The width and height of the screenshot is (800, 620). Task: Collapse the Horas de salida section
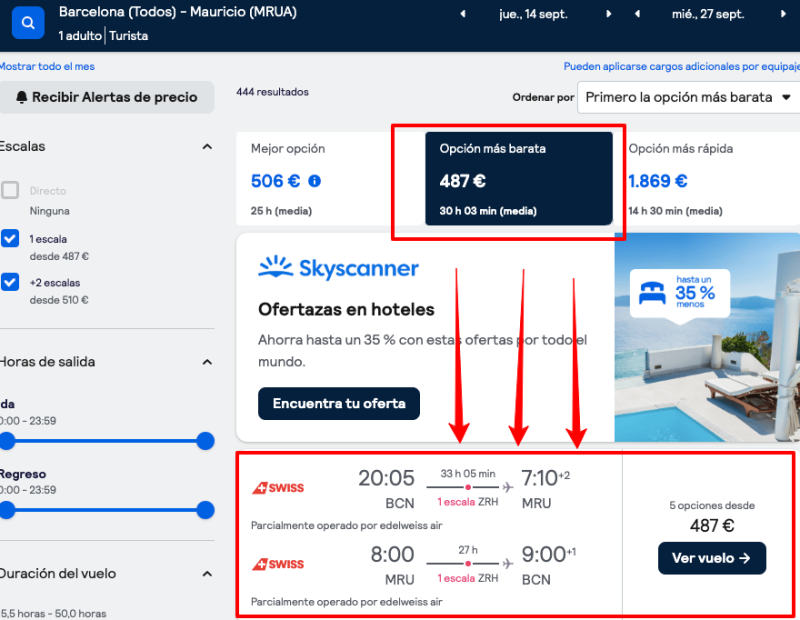[207, 362]
